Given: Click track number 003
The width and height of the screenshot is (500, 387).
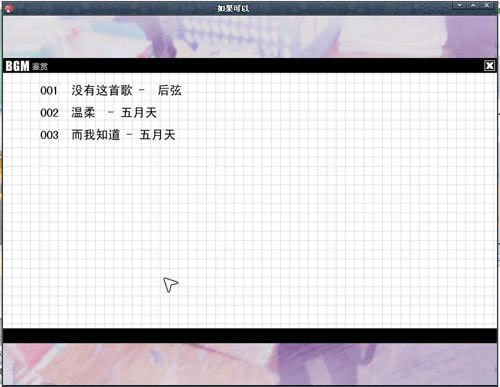Looking at the screenshot, I should coord(49,135).
